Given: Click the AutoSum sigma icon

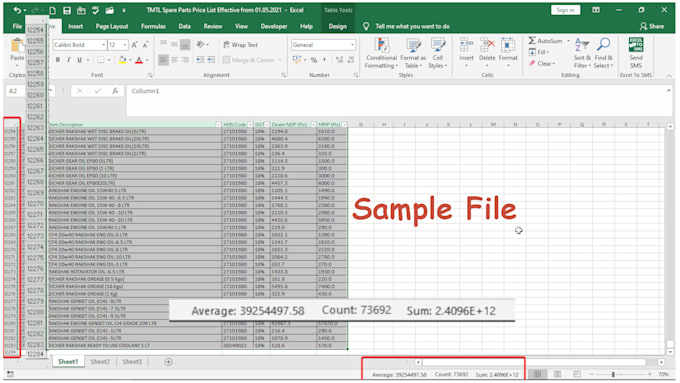Looking at the screenshot, I should (532, 41).
